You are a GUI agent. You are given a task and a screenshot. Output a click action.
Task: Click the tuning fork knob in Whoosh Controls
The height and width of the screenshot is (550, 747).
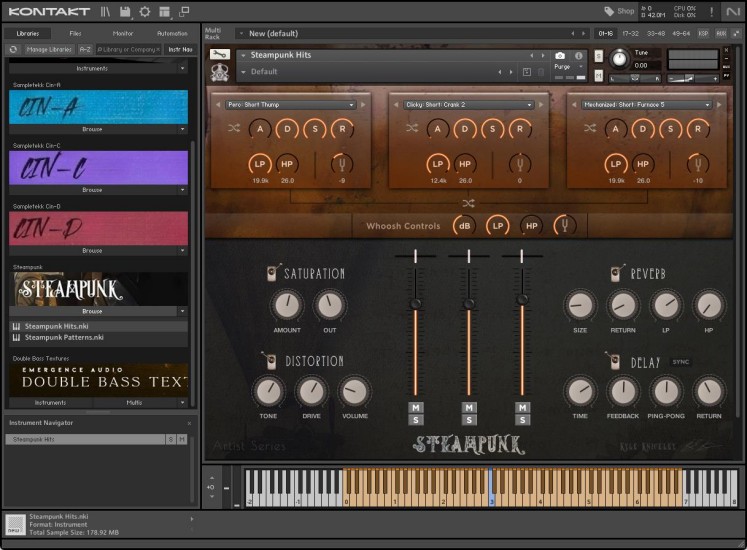(x=565, y=226)
